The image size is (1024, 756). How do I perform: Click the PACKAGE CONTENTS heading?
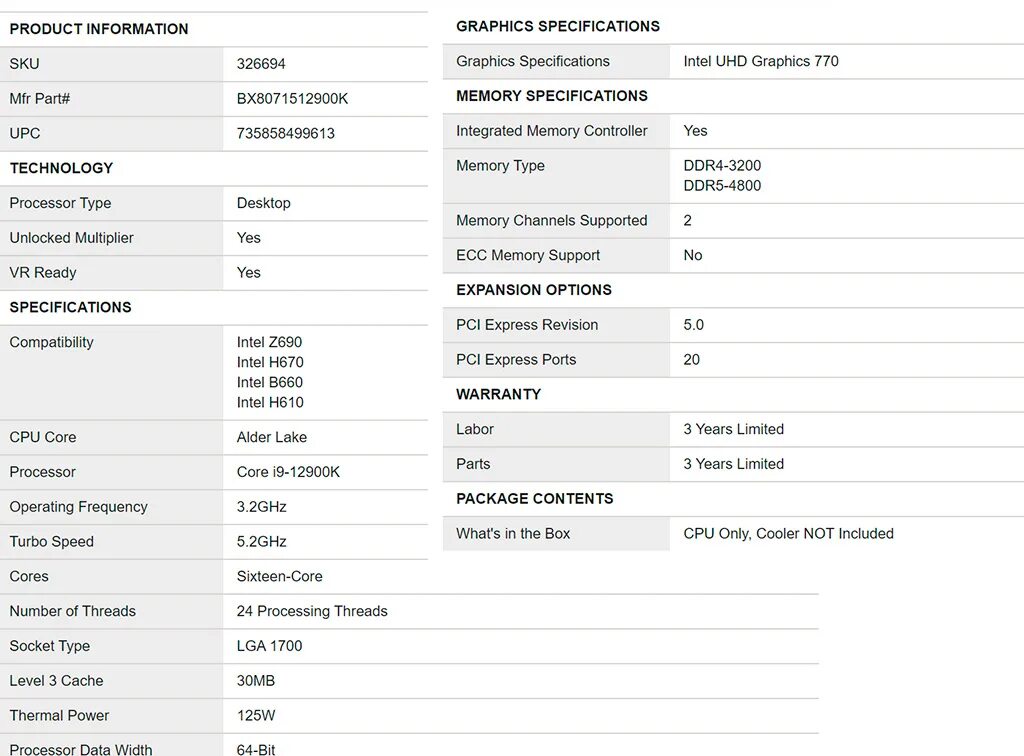point(534,499)
